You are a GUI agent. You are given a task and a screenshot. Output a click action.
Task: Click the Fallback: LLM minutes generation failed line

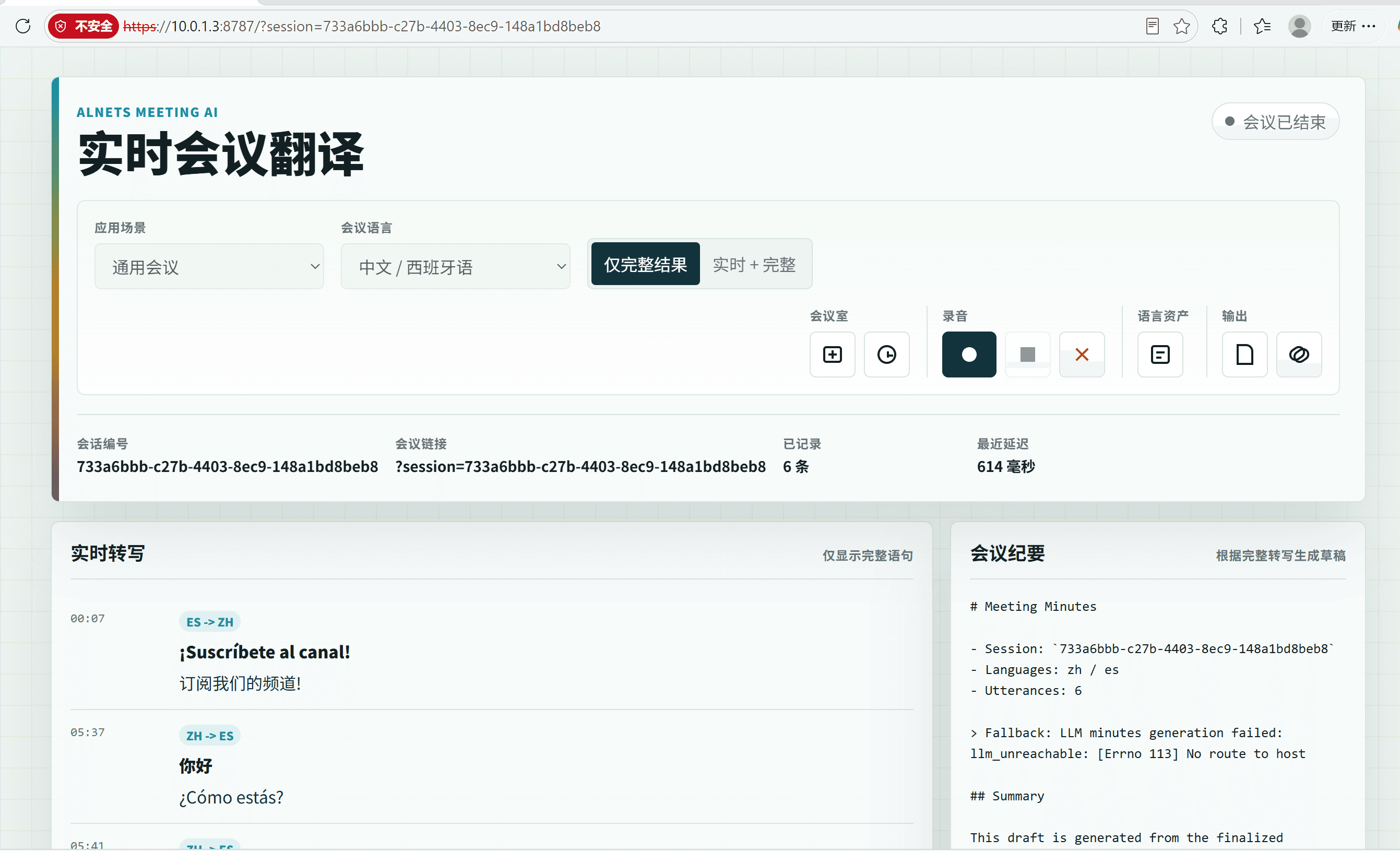click(1126, 733)
